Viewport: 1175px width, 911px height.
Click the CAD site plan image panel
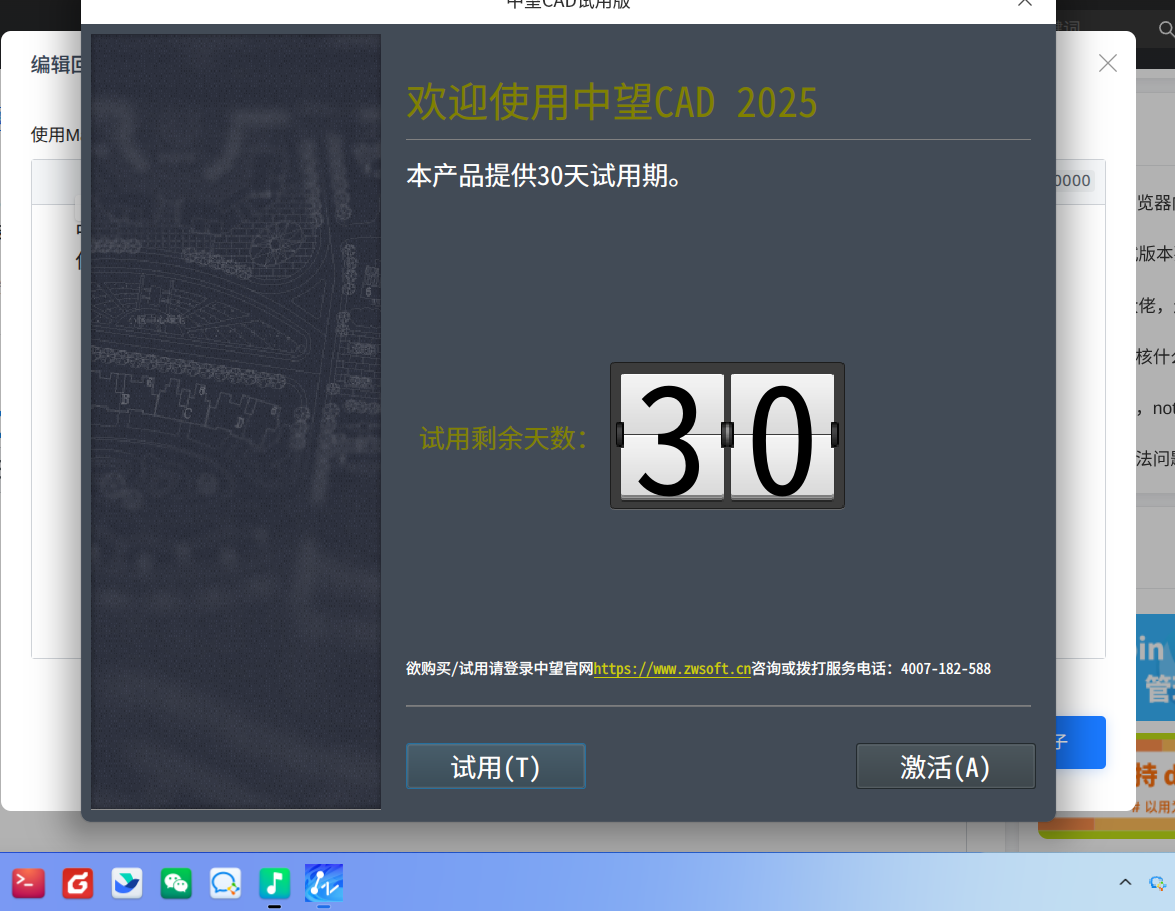pyautogui.click(x=236, y=421)
